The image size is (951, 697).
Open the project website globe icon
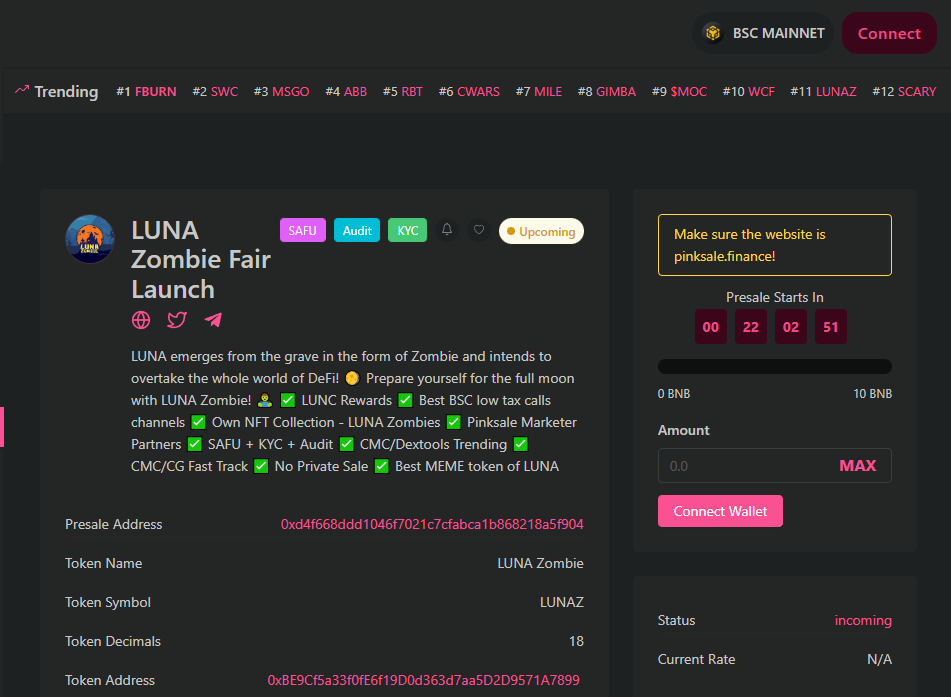click(141, 320)
